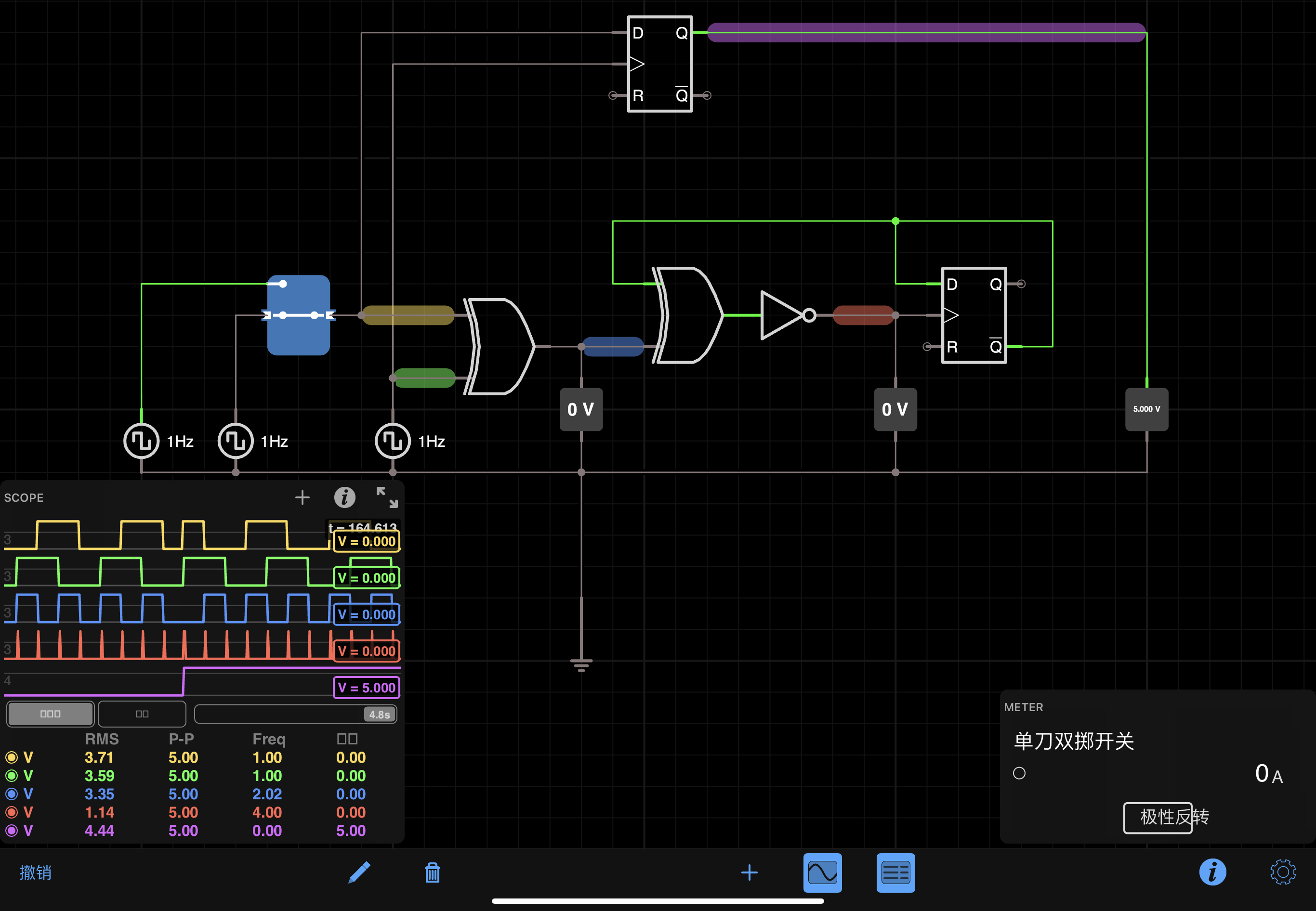Click the trash delete icon
The image size is (1316, 911).
[x=432, y=872]
